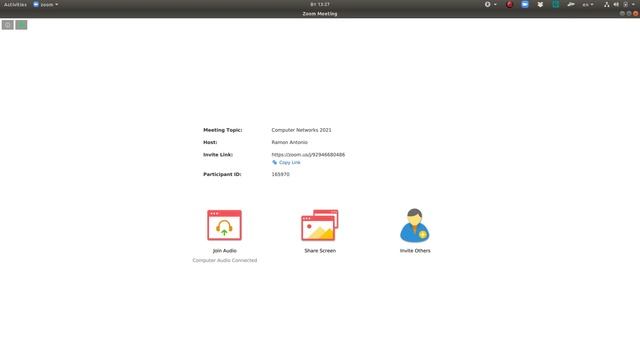Click the 'Computer Networks 2021' topic text
Viewport: 640px width, 360px height.
(301, 130)
